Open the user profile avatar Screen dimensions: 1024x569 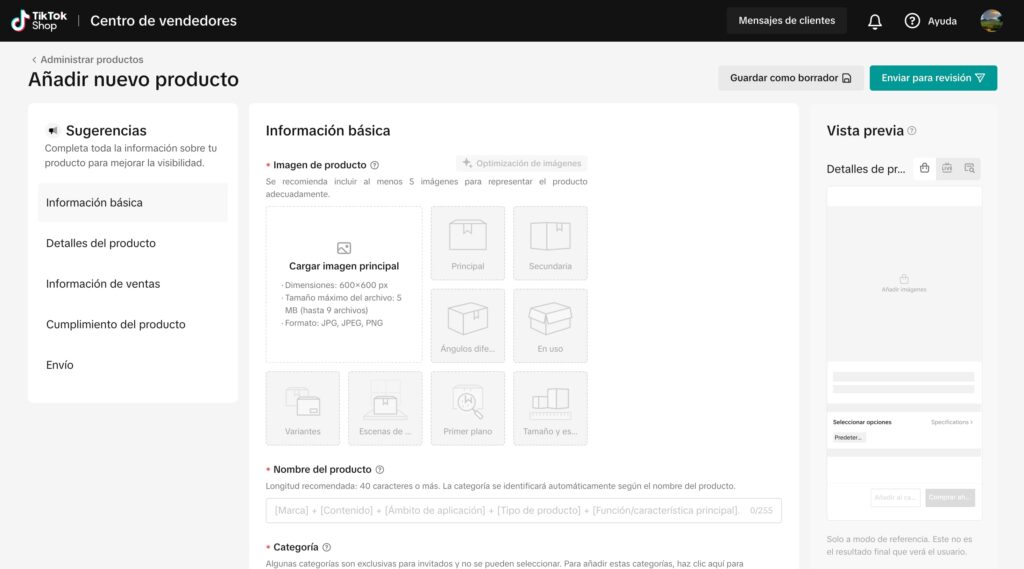click(x=991, y=21)
